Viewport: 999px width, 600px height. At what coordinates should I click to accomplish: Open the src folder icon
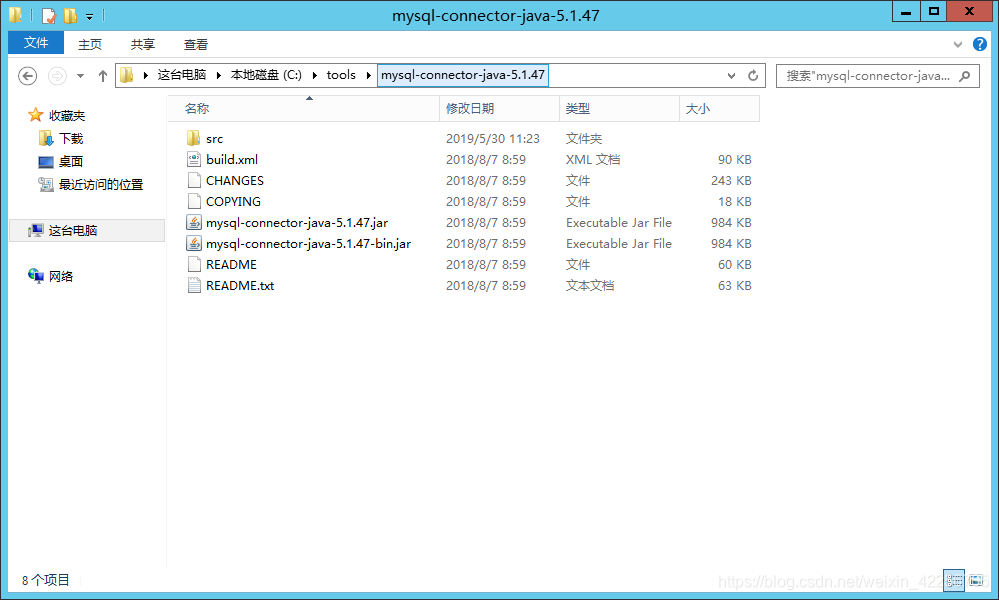tap(194, 138)
